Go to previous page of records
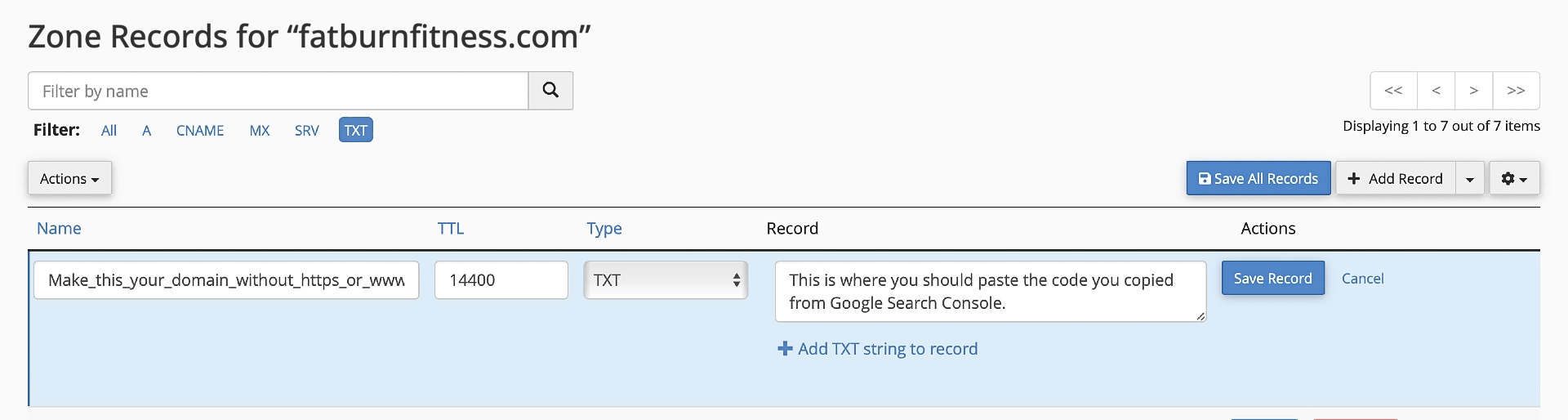Viewport: 1568px width, 420px height. (1436, 91)
